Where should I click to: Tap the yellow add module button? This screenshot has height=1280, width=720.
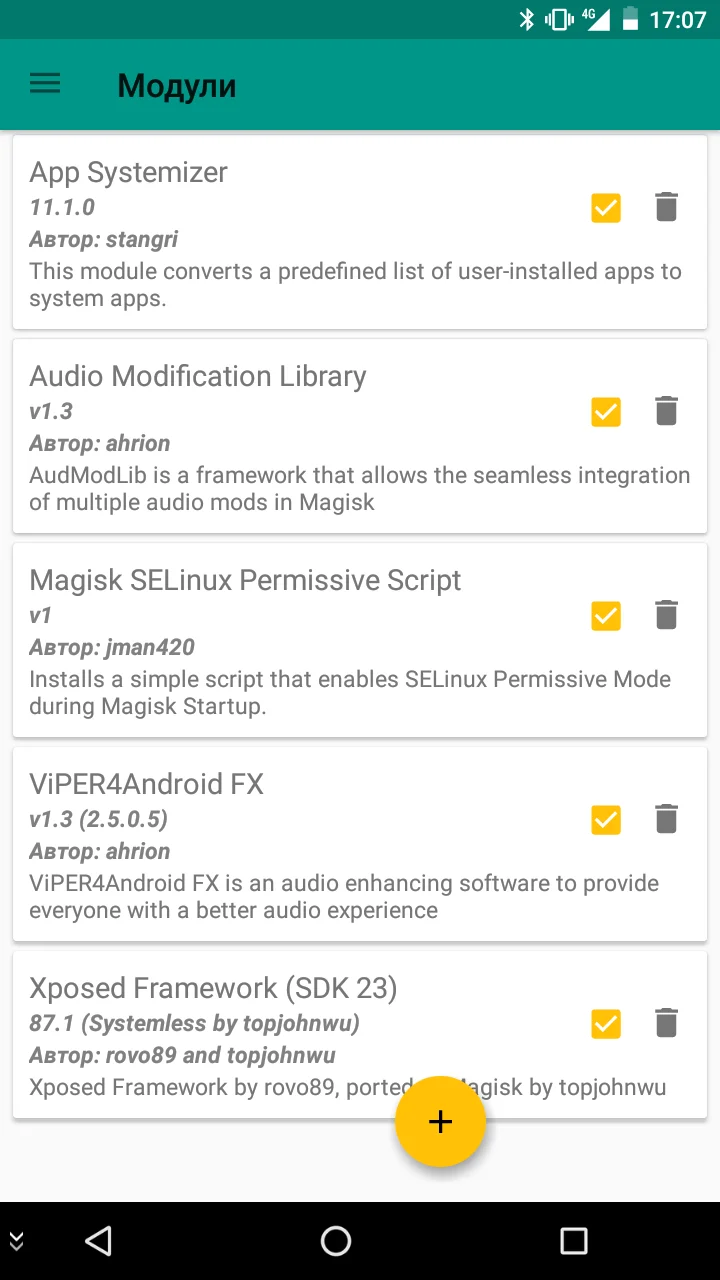pos(440,1121)
